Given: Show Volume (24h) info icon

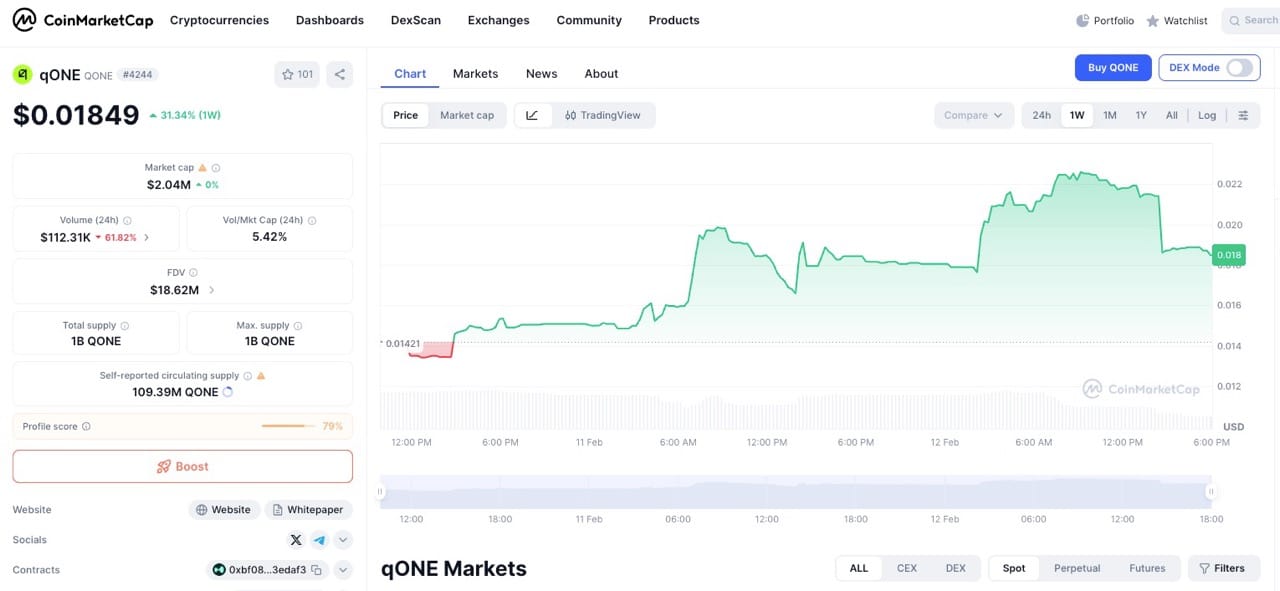Looking at the screenshot, I should click(127, 220).
